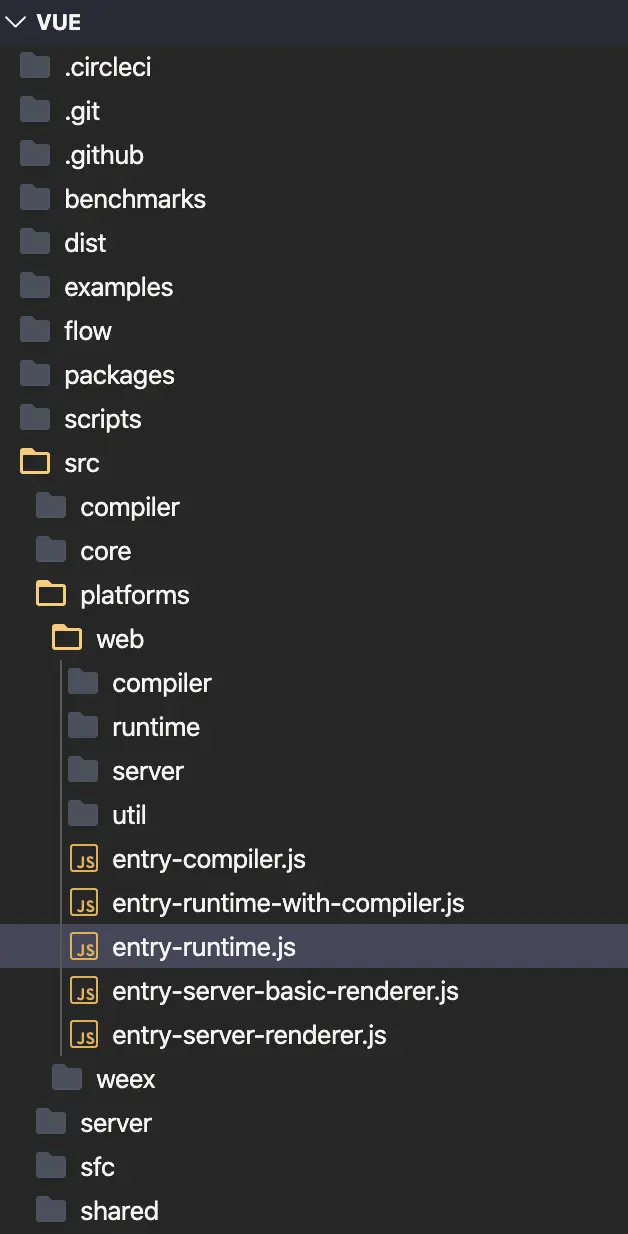Open the .github folder

[x=104, y=155]
